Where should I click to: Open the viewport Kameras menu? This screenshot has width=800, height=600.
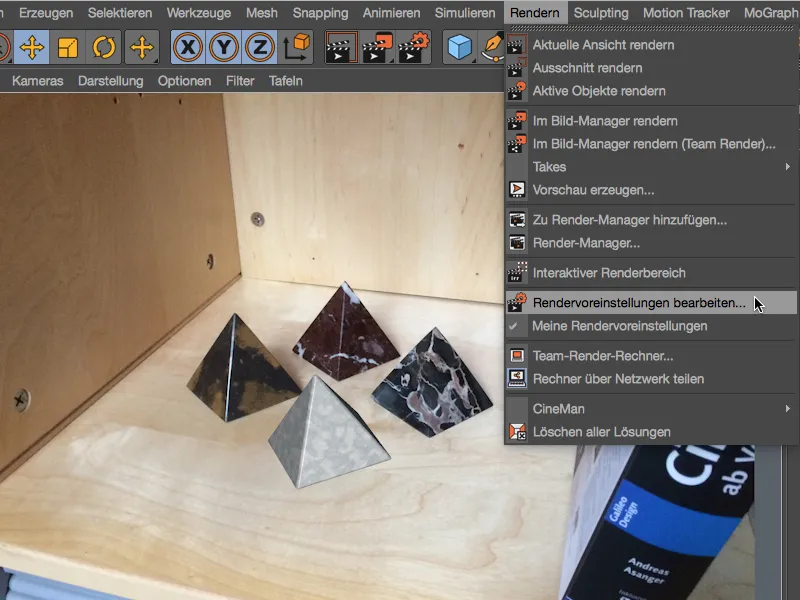click(x=38, y=81)
